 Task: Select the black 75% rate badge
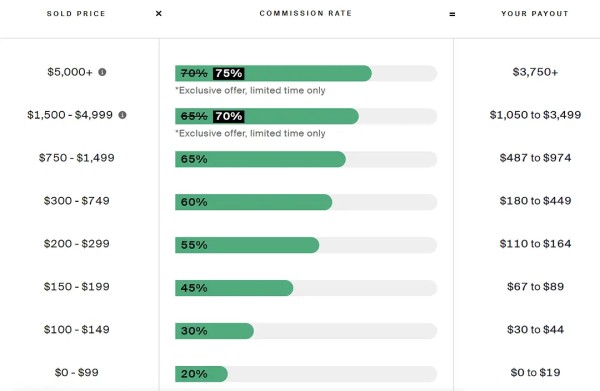(228, 73)
